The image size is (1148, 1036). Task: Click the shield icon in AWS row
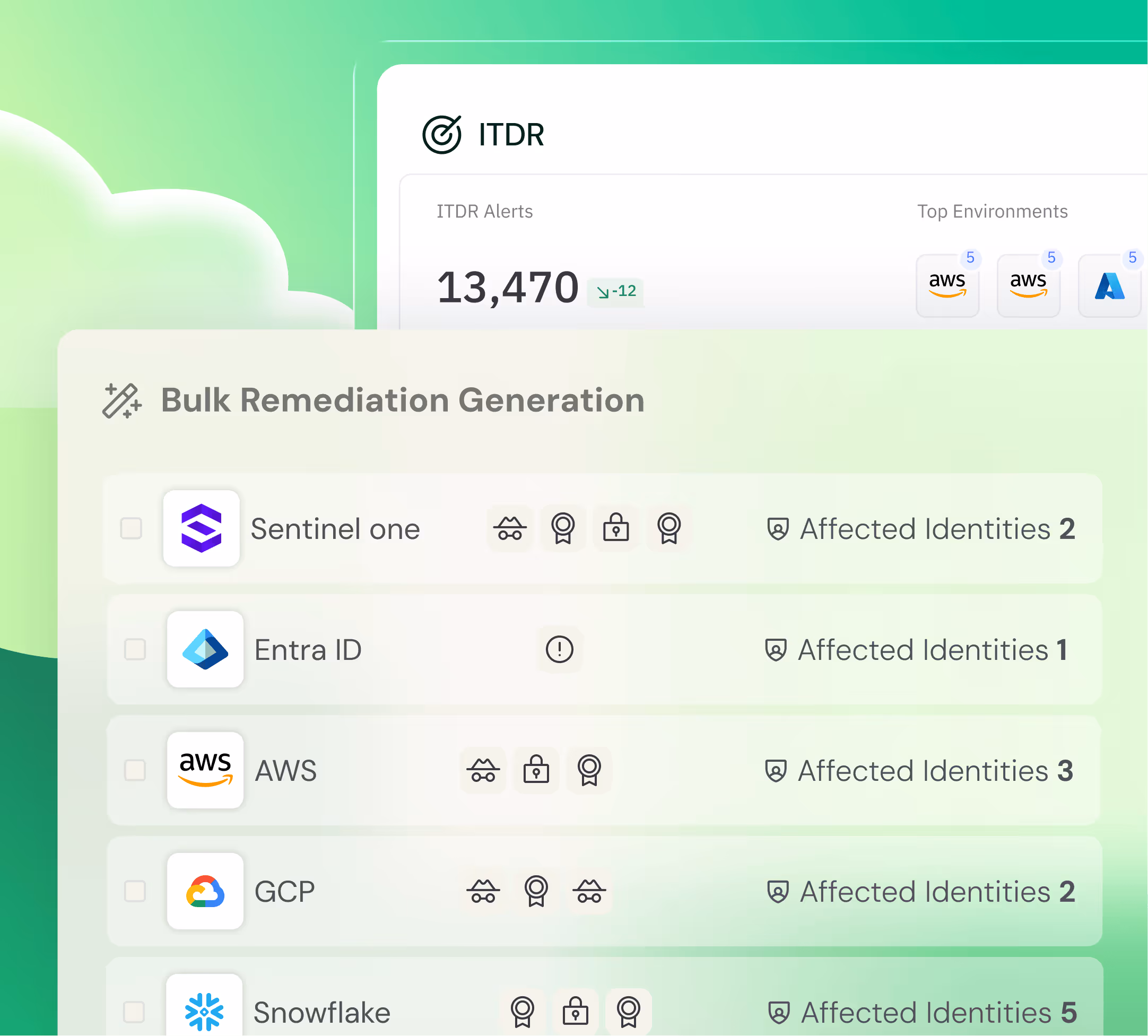[776, 771]
